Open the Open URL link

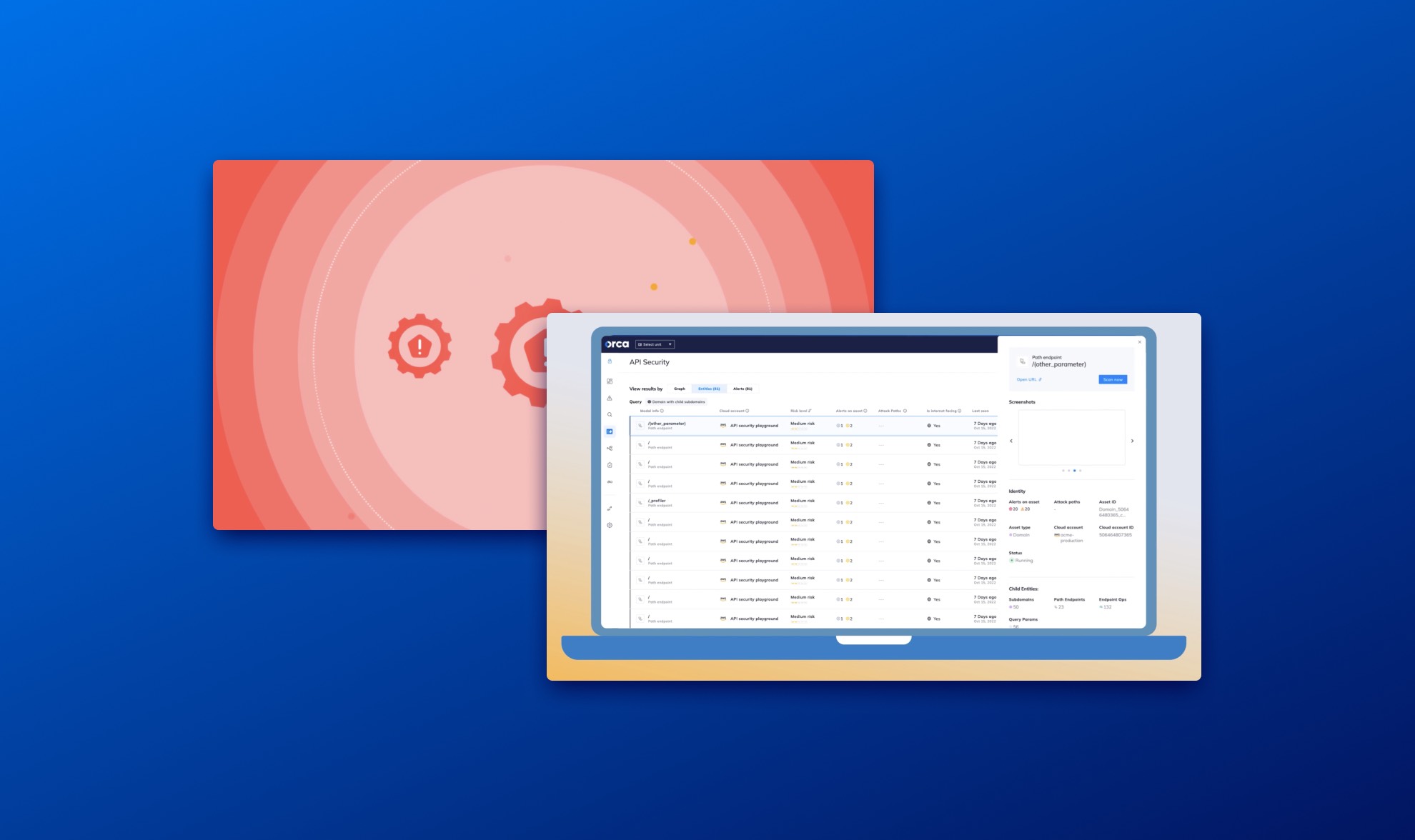click(1028, 379)
